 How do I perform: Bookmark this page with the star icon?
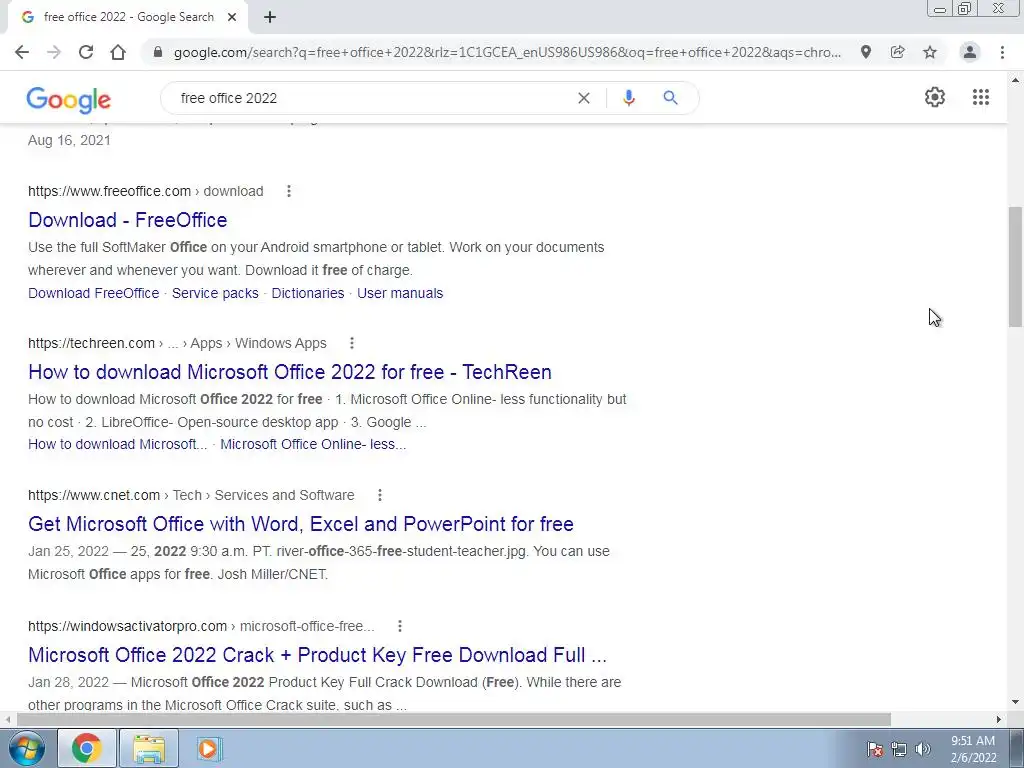click(930, 52)
